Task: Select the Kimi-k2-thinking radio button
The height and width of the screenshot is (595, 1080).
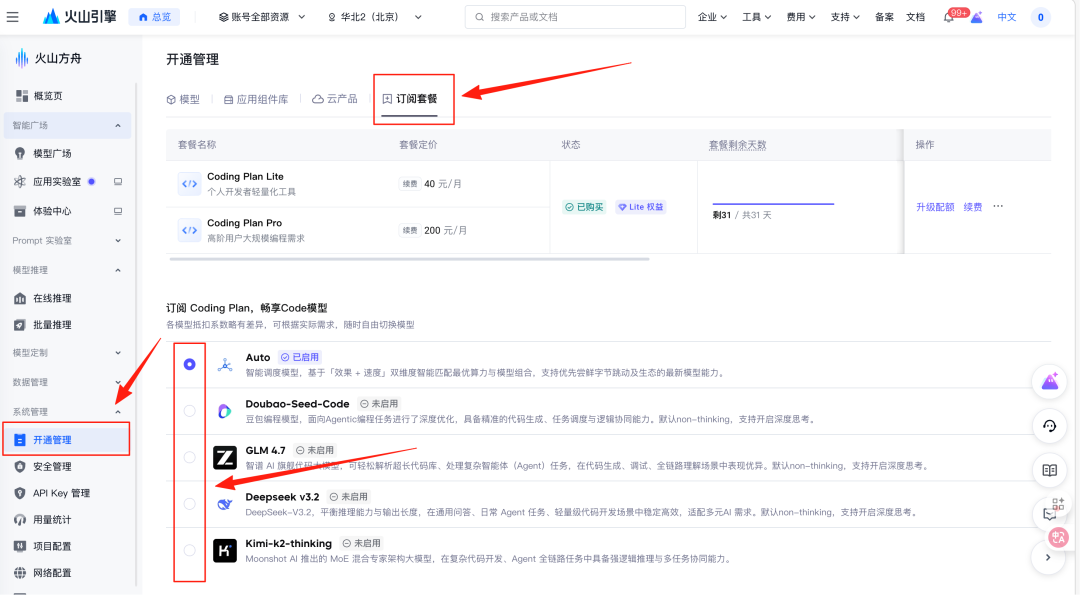Action: click(189, 550)
